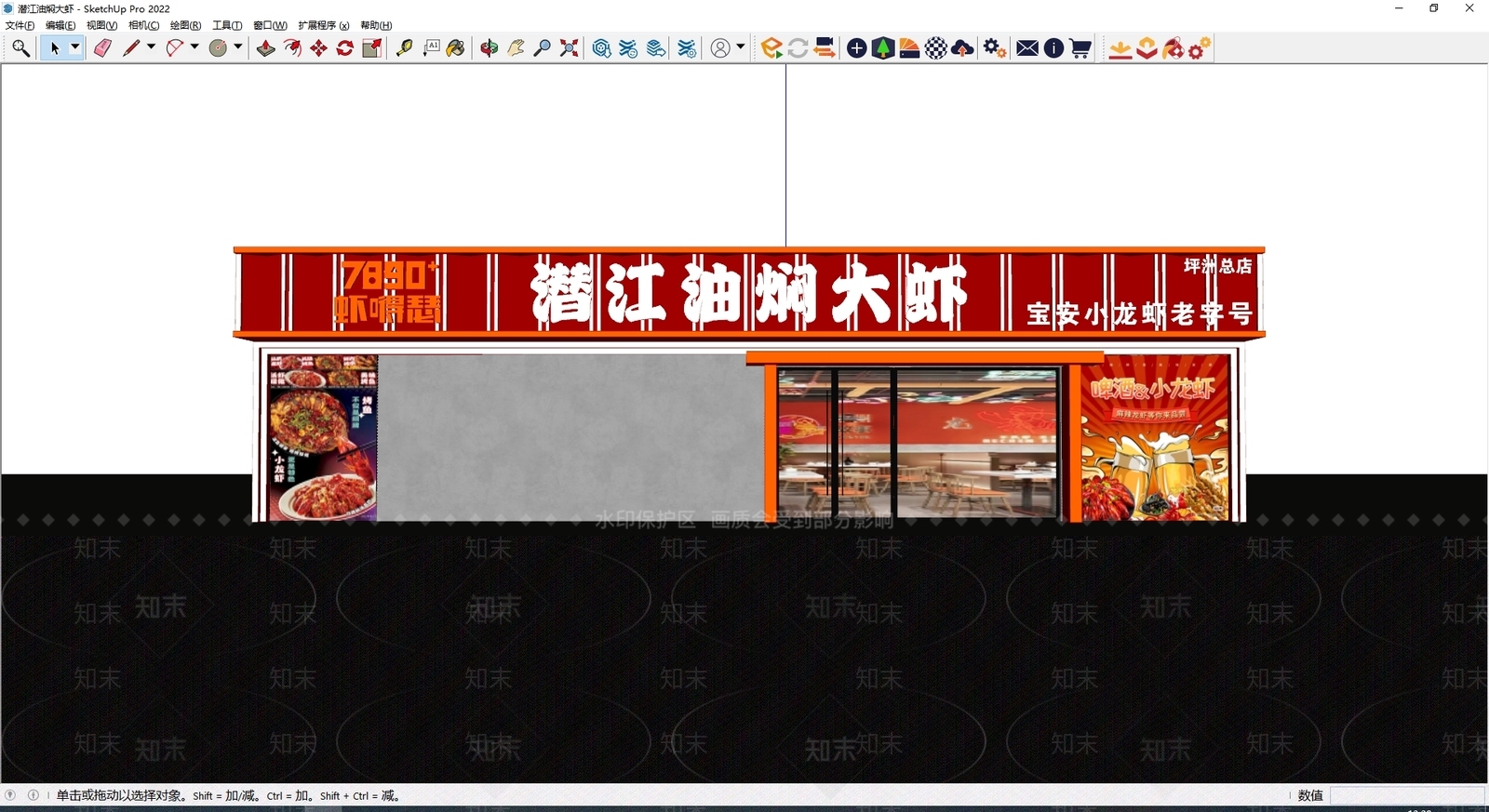
Task: Select the arrow Select tool
Action: (x=54, y=48)
